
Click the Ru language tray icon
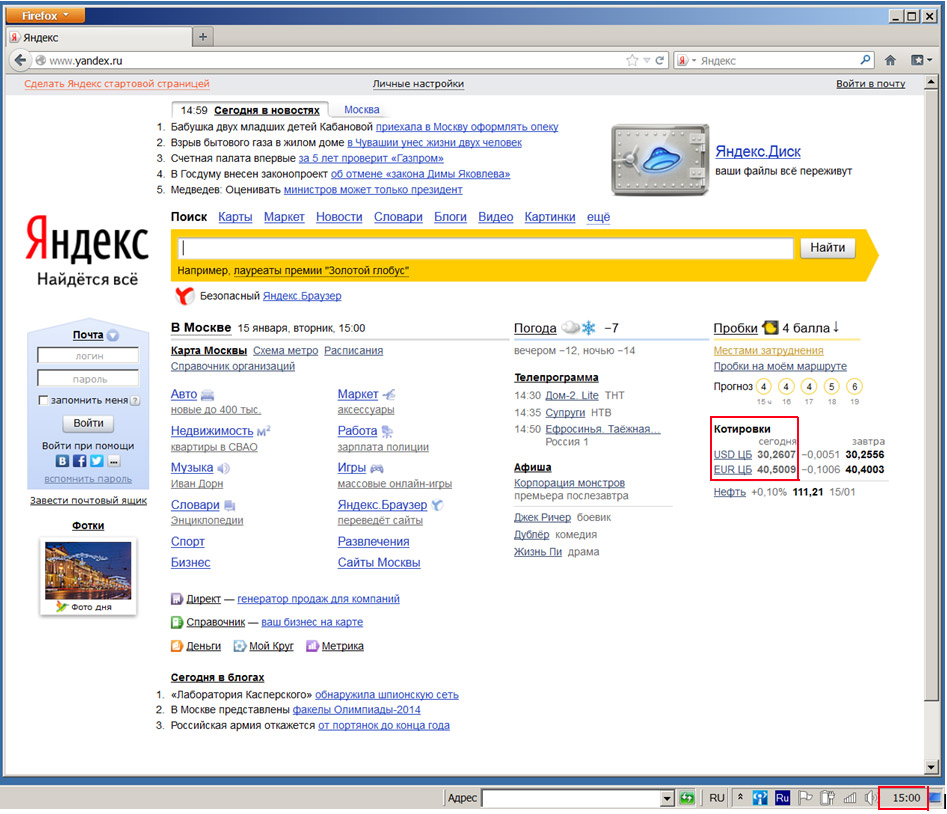pyautogui.click(x=782, y=798)
